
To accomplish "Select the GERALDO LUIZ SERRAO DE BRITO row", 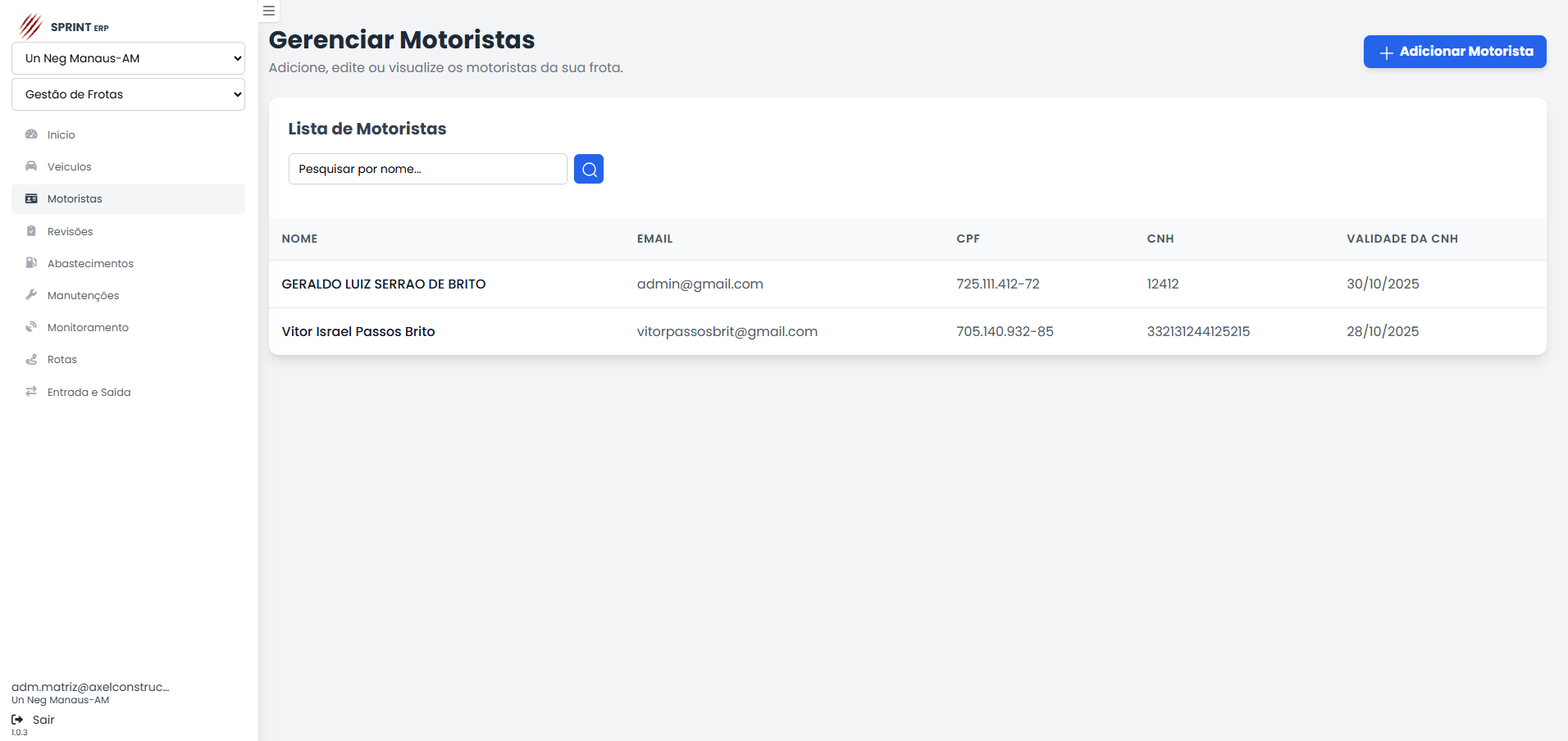I will (383, 284).
